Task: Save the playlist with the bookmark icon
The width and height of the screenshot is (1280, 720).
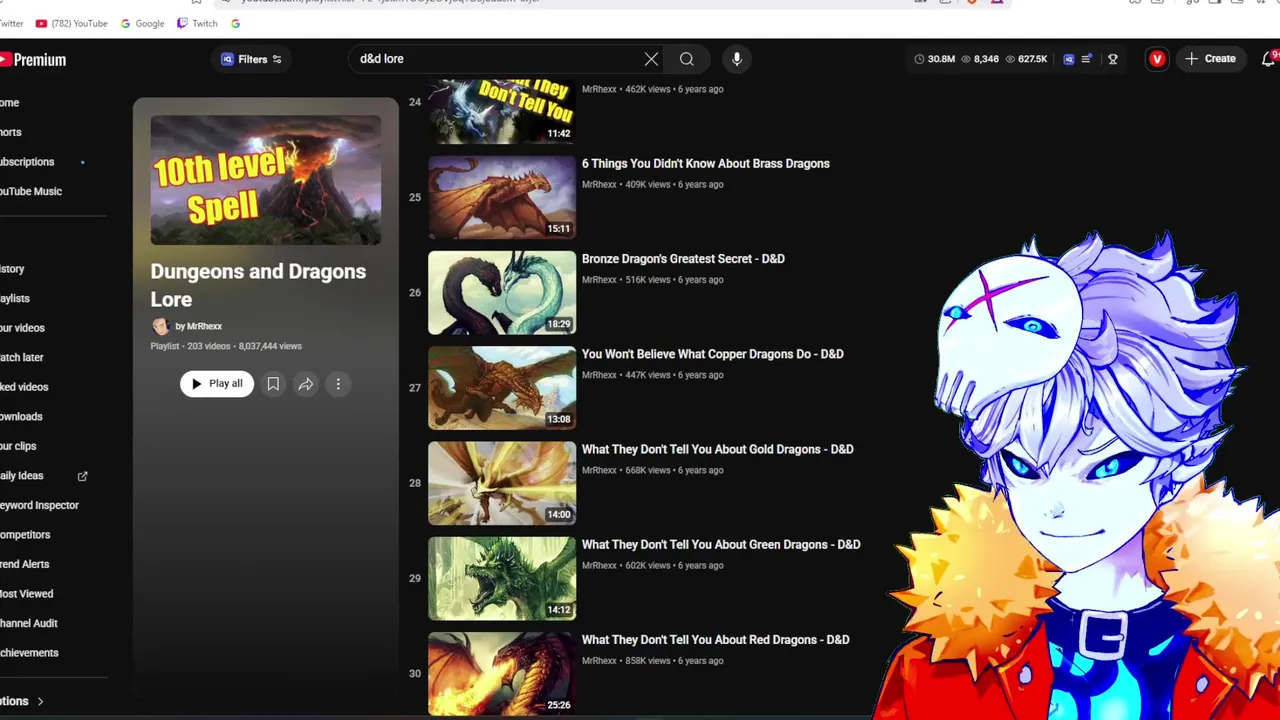Action: click(x=273, y=384)
